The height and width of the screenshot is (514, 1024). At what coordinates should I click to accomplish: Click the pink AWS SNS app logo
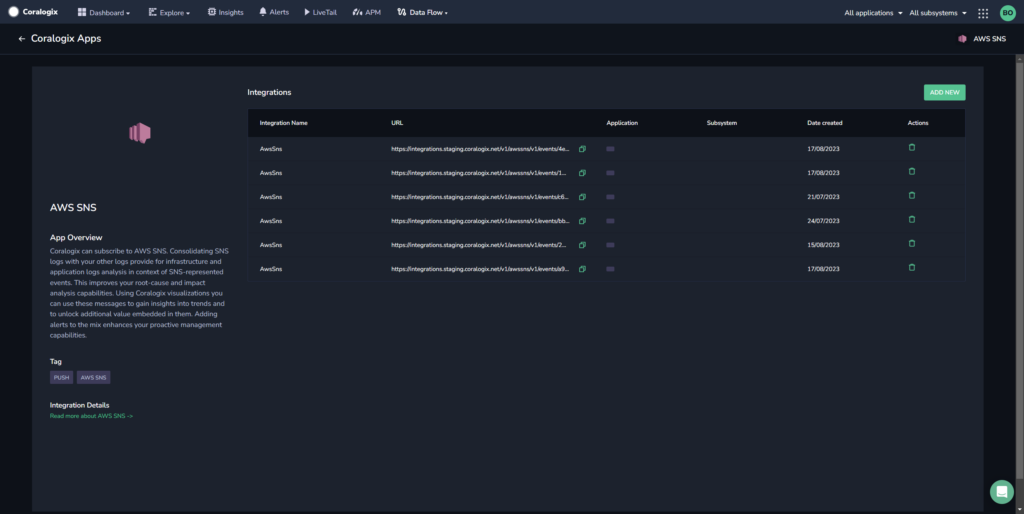pyautogui.click(x=140, y=133)
